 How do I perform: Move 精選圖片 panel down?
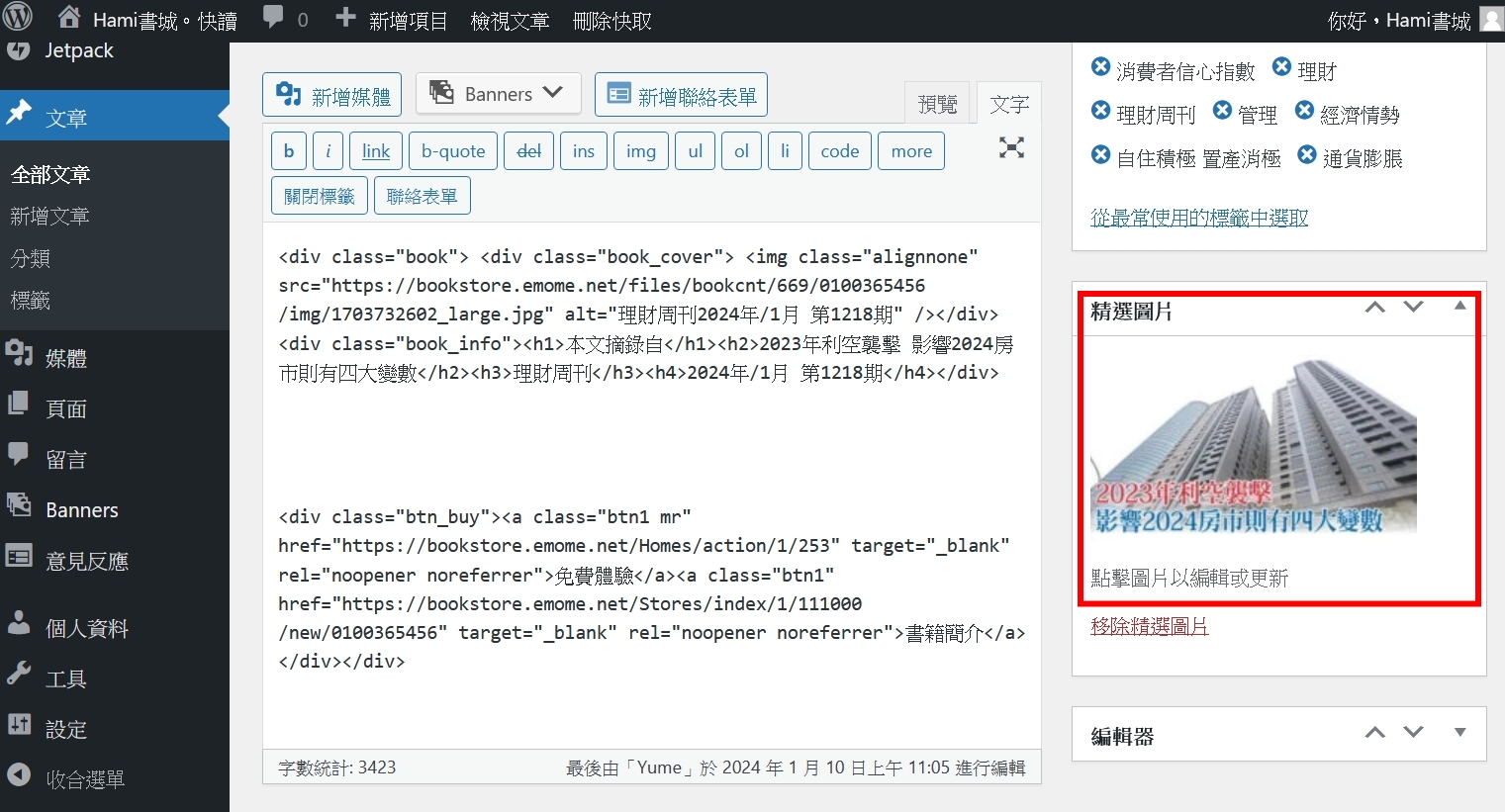click(x=1413, y=308)
